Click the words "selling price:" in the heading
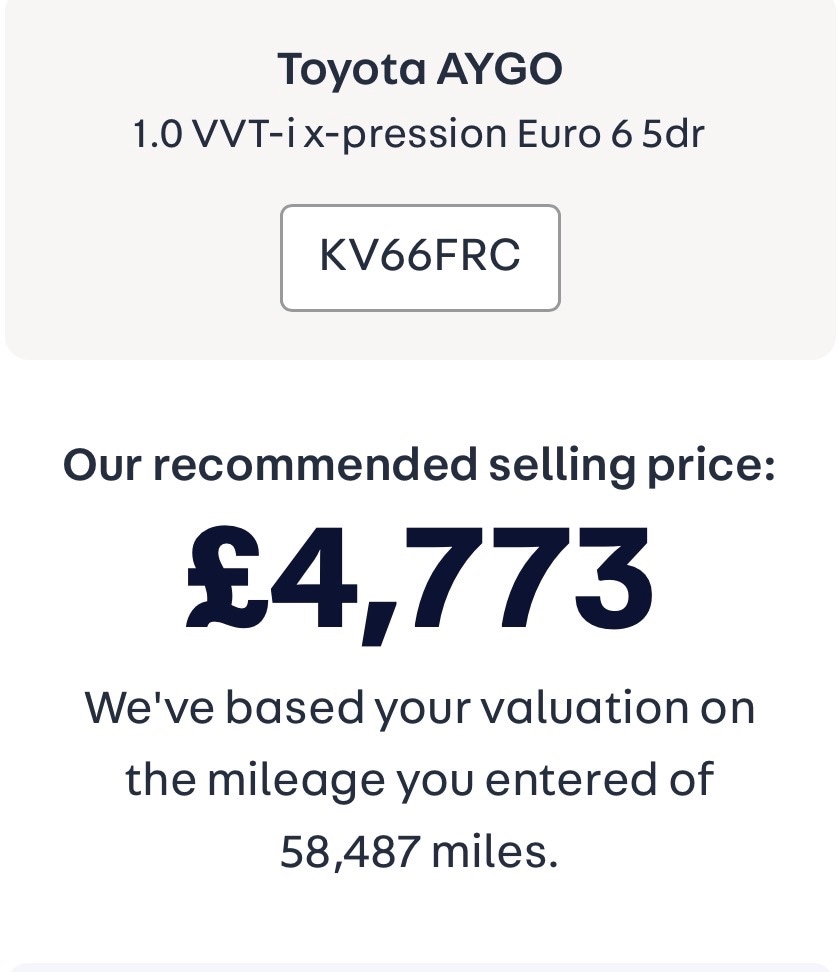The width and height of the screenshot is (839, 972). 633,465
